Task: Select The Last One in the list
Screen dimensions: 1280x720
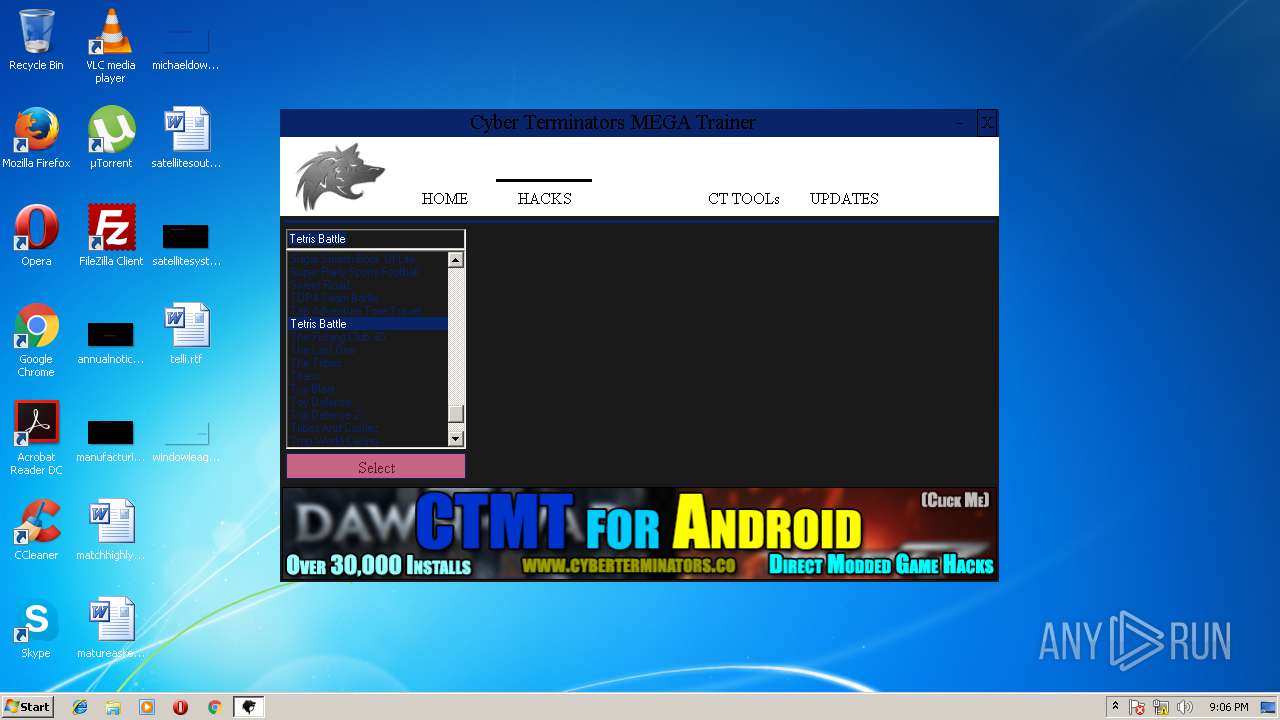Action: [x=367, y=350]
